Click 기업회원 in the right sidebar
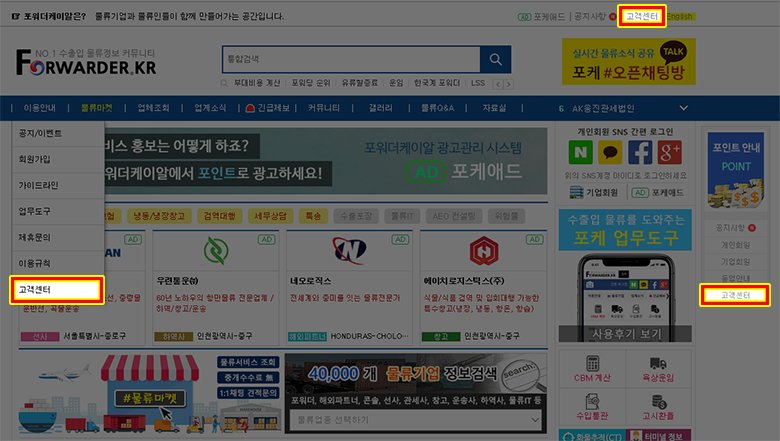Image resolution: width=780 pixels, height=441 pixels. coord(735,262)
